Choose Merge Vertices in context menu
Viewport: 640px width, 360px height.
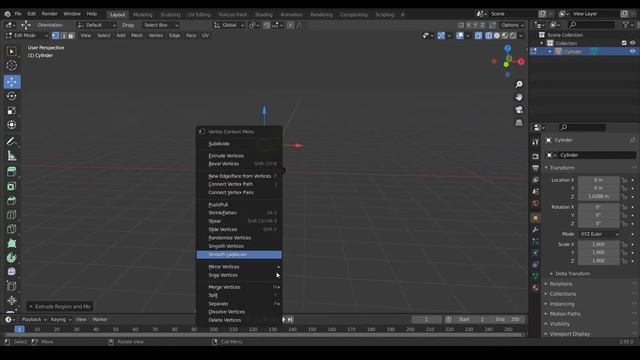[239, 287]
